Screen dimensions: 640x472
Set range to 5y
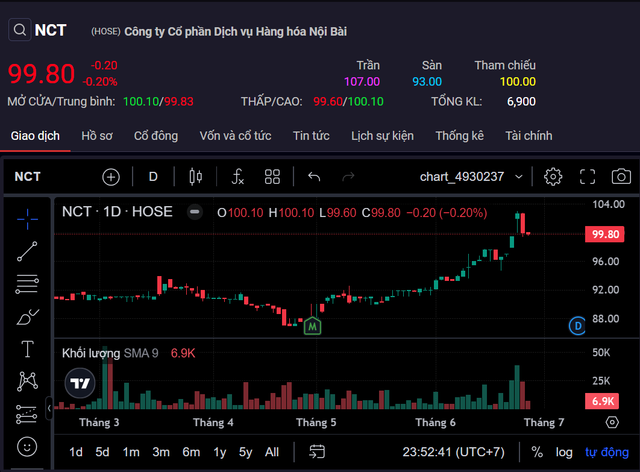click(245, 452)
